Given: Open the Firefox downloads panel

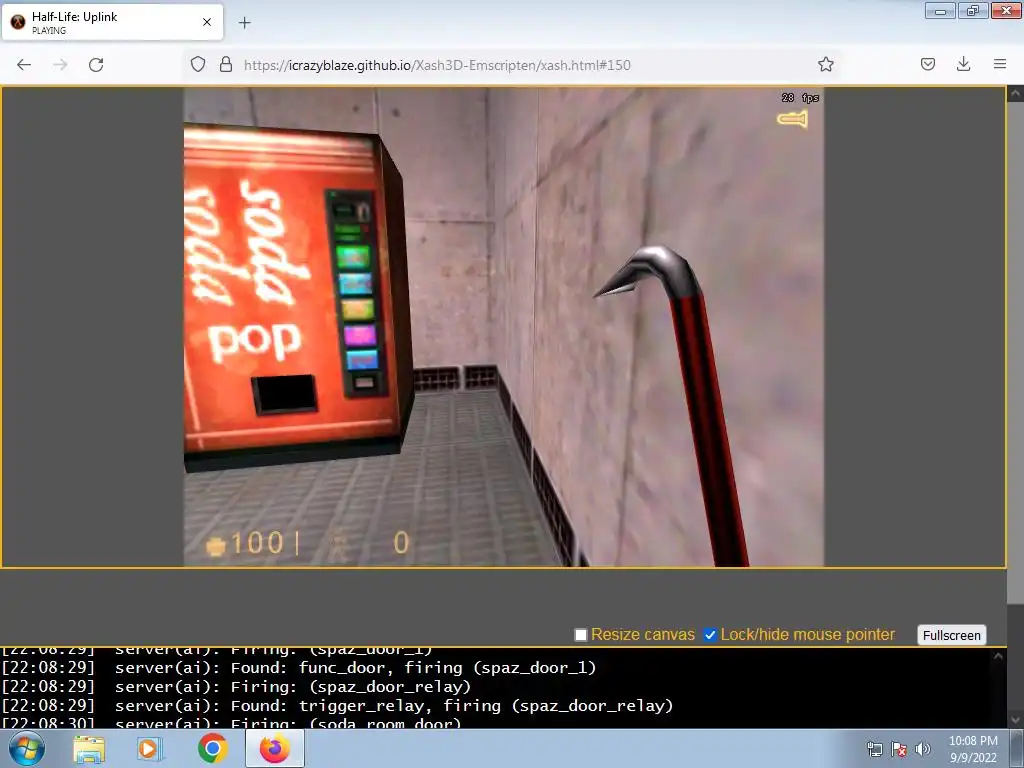Looking at the screenshot, I should (963, 64).
